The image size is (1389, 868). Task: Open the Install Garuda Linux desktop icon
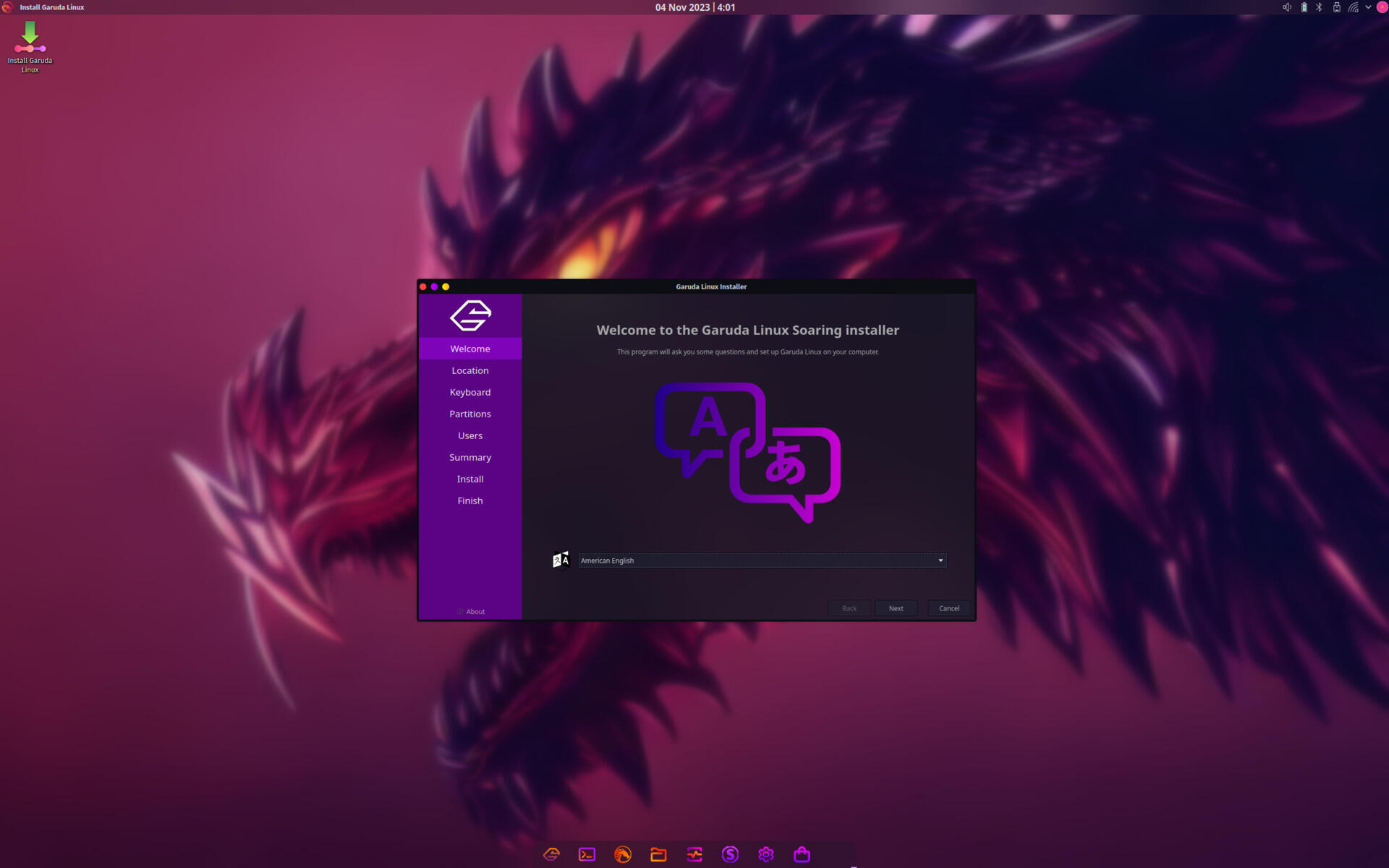tap(30, 46)
